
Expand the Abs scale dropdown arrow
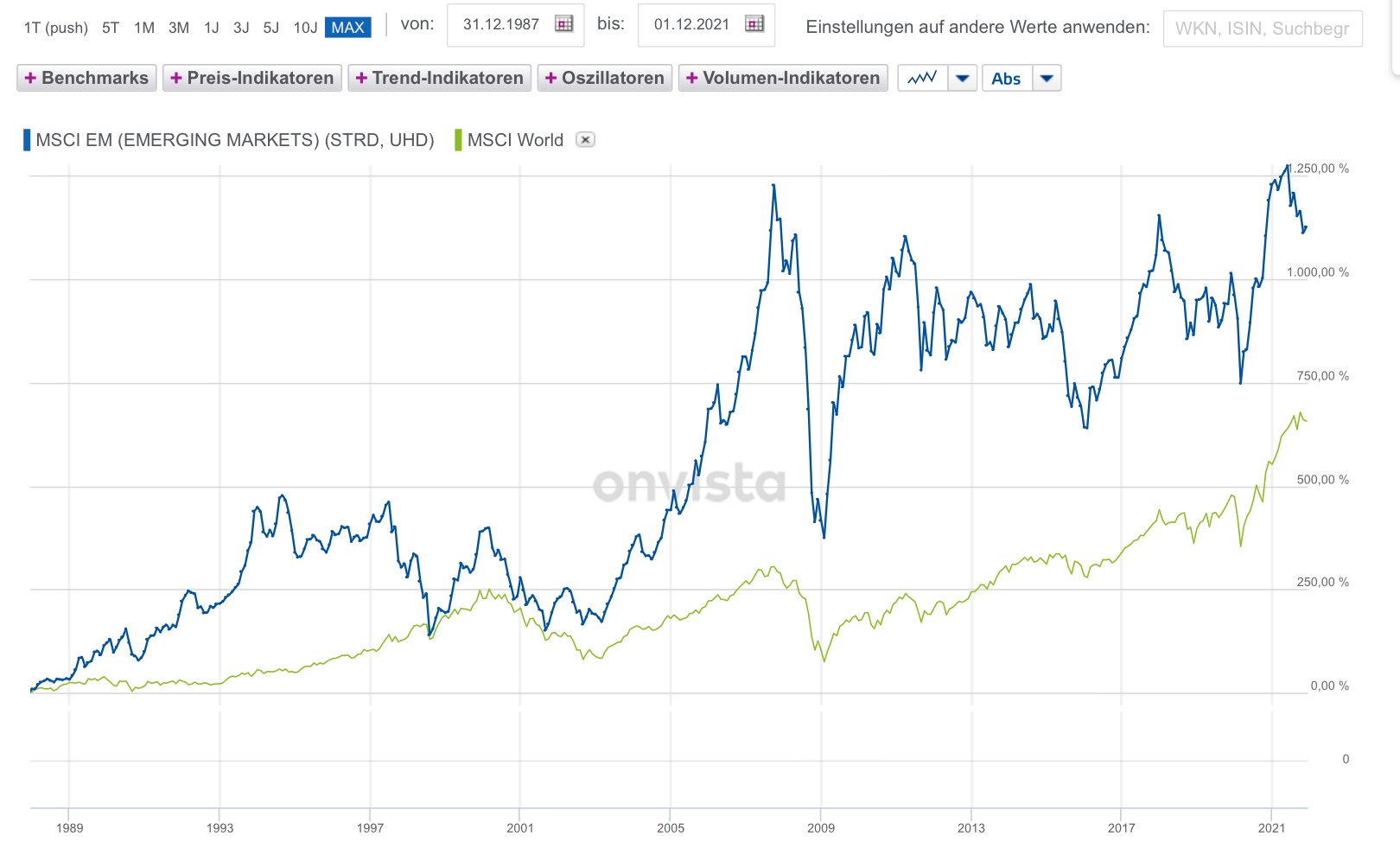click(1047, 79)
